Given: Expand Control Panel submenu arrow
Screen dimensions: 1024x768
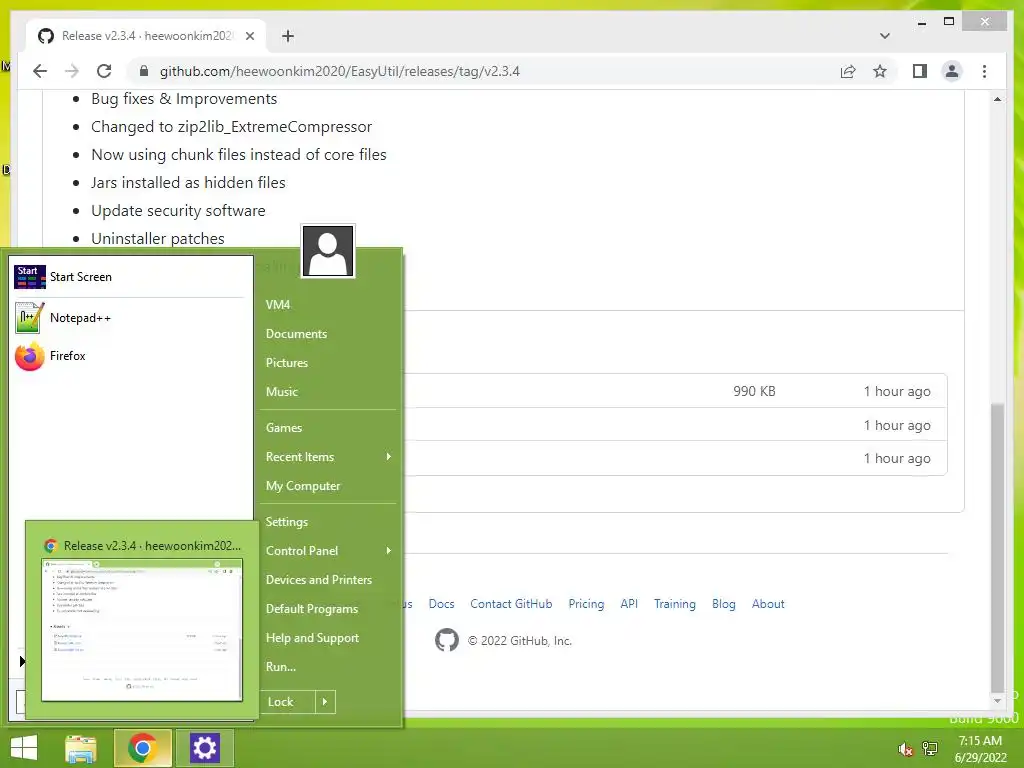Looking at the screenshot, I should click(x=389, y=551).
